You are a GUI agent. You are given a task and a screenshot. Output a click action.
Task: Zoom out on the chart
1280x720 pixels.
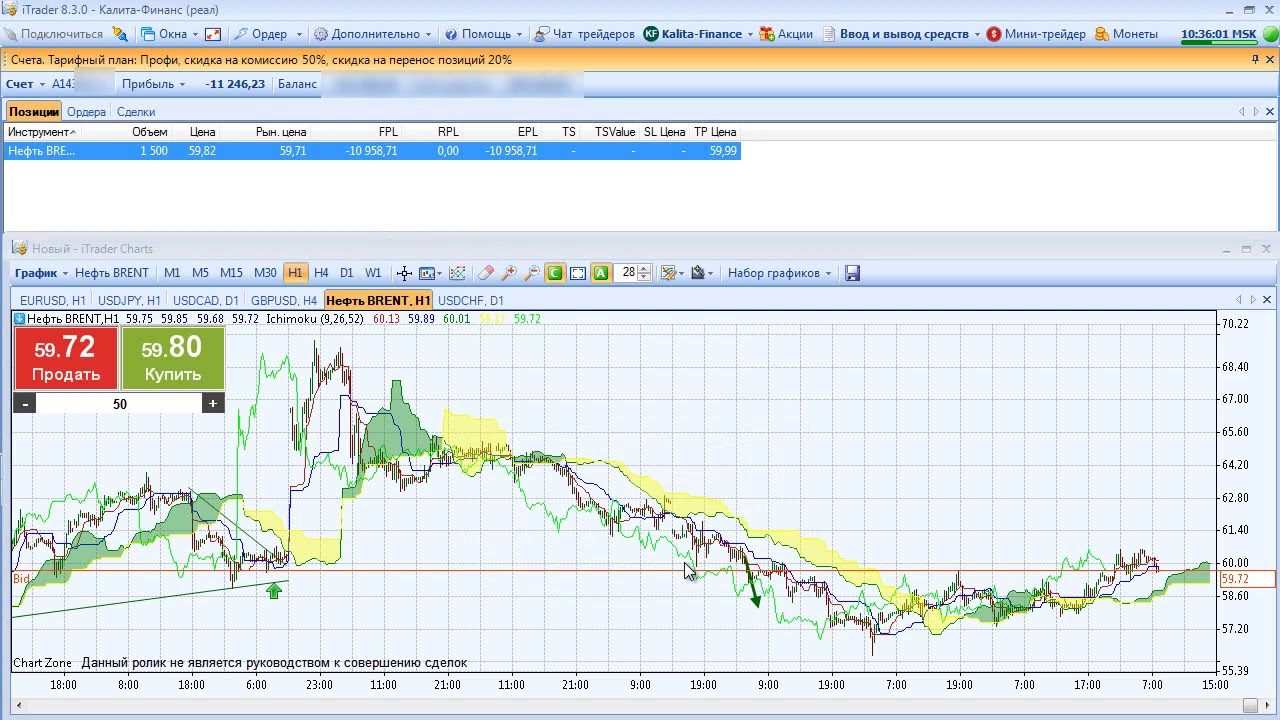532,273
